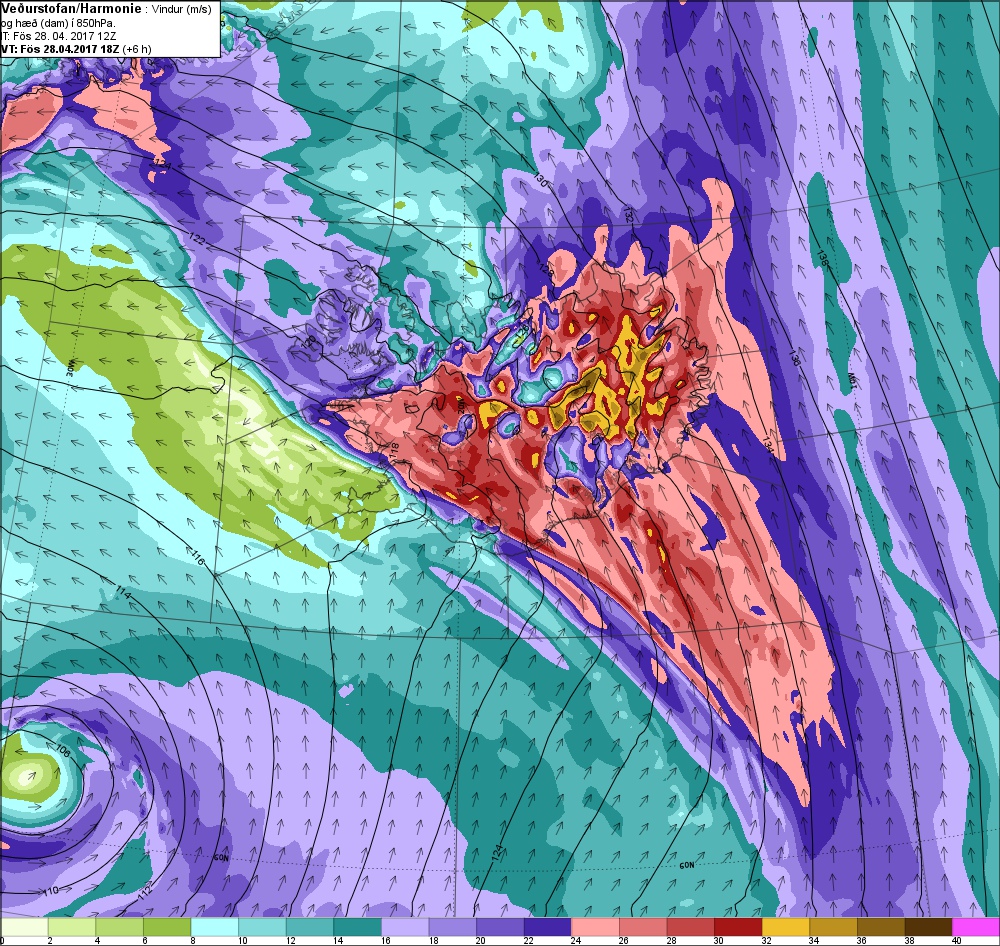
Task: Click the legend scale number 40
Action: click(955, 940)
